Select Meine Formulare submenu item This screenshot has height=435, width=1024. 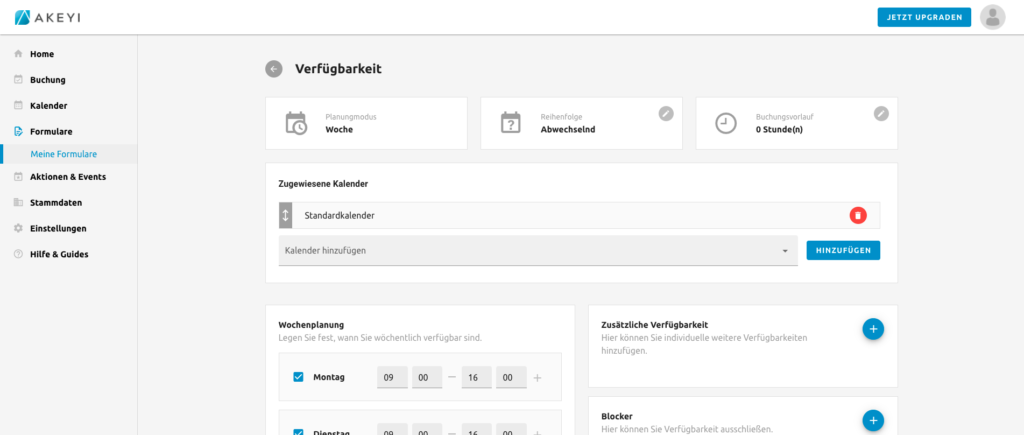tap(63, 154)
